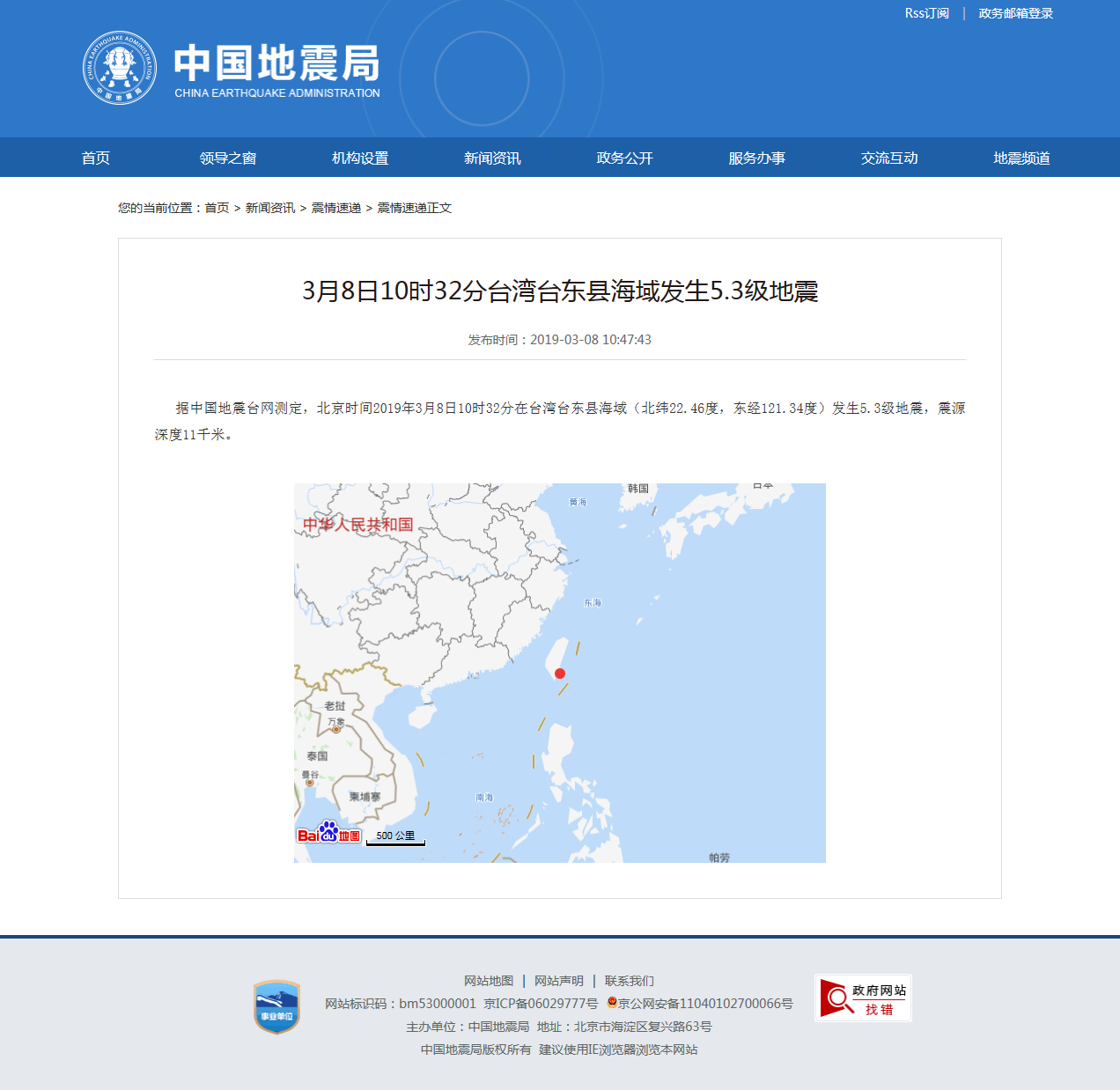The height and width of the screenshot is (1090, 1120).
Task: Click 网站标识码 bm53000001 text
Action: point(401,1004)
